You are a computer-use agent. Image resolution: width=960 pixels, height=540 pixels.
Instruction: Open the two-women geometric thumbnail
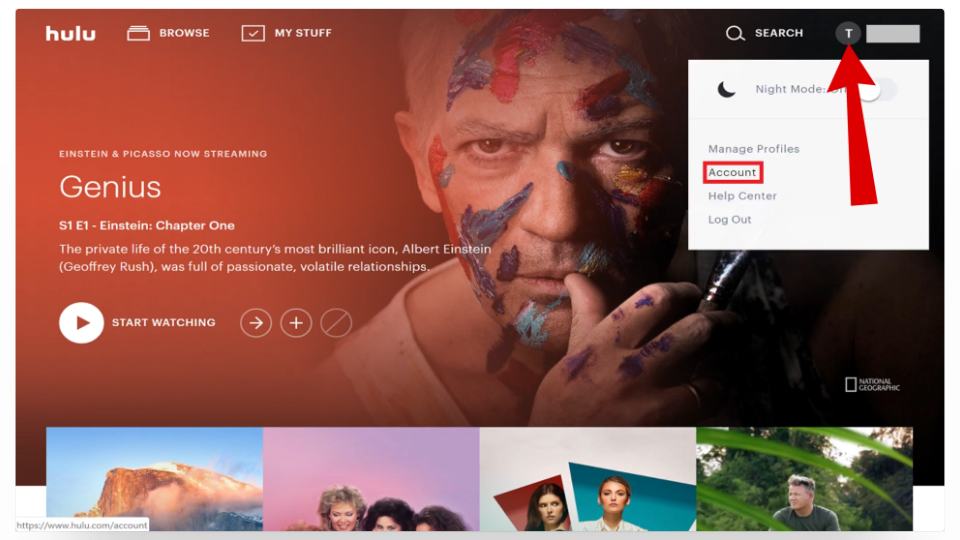[x=588, y=479]
